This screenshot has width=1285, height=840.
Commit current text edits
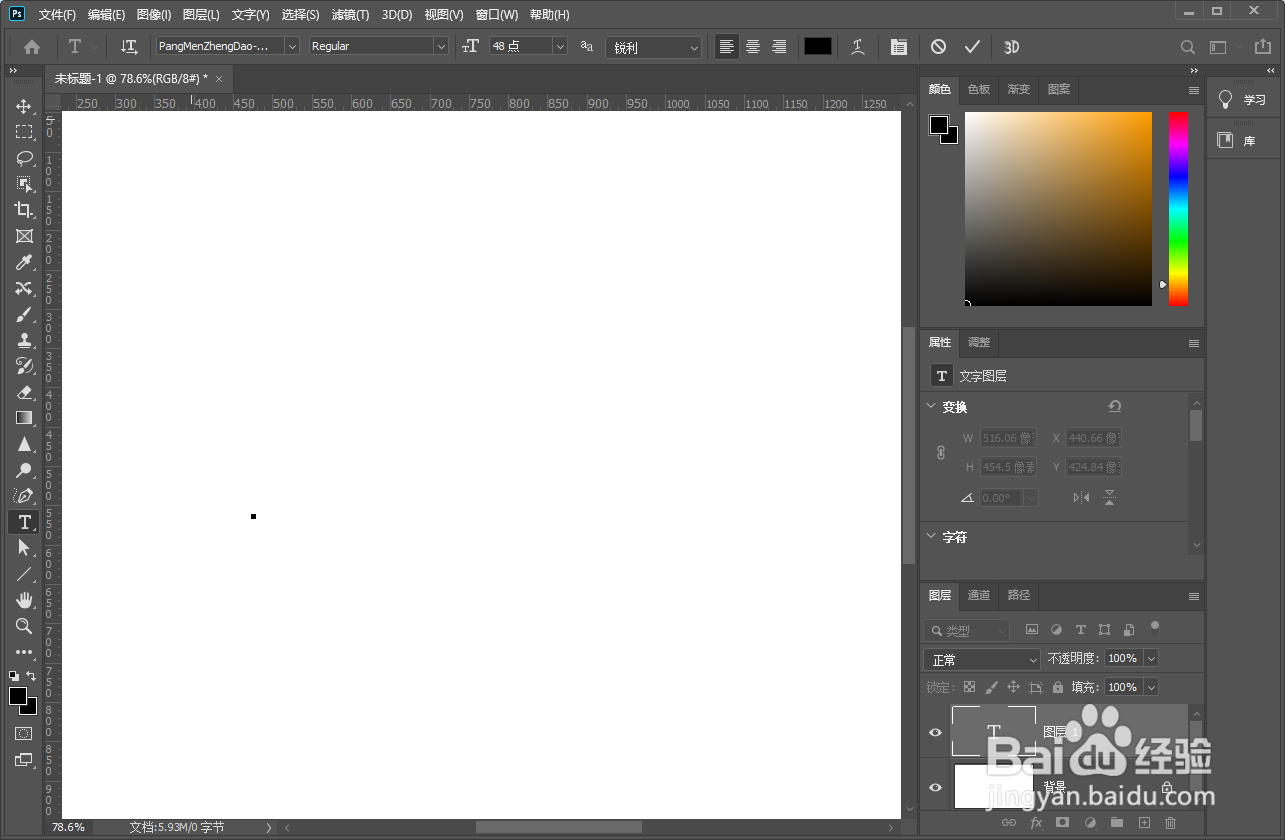pyautogui.click(x=972, y=47)
